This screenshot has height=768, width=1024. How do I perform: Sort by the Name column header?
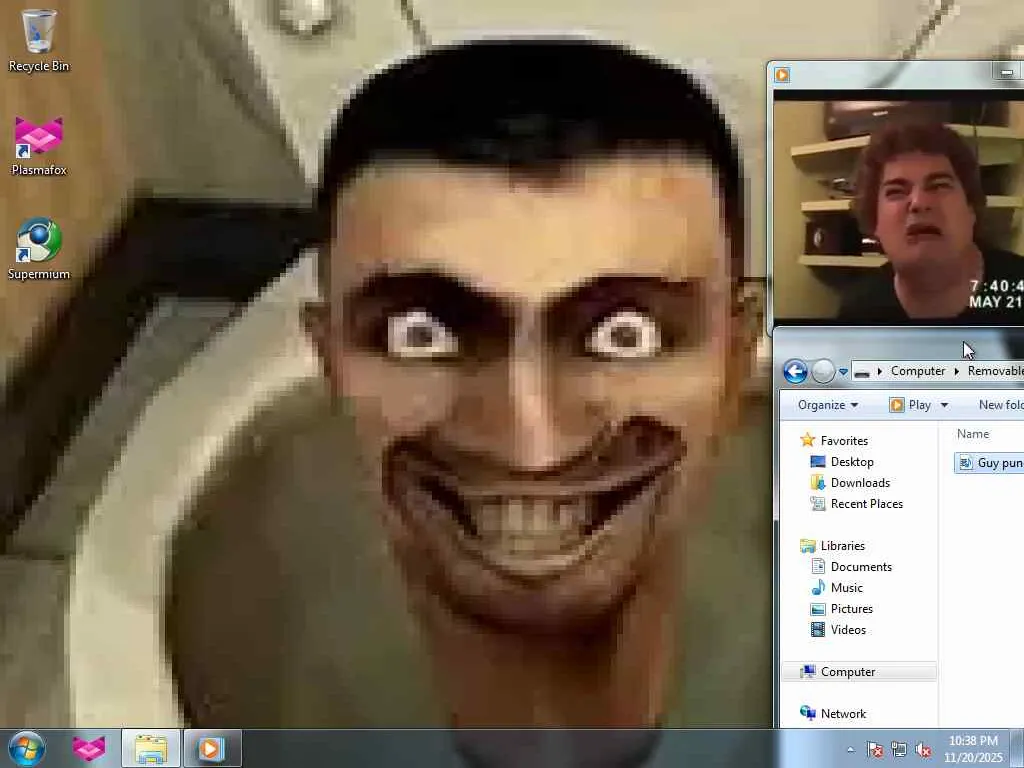972,434
